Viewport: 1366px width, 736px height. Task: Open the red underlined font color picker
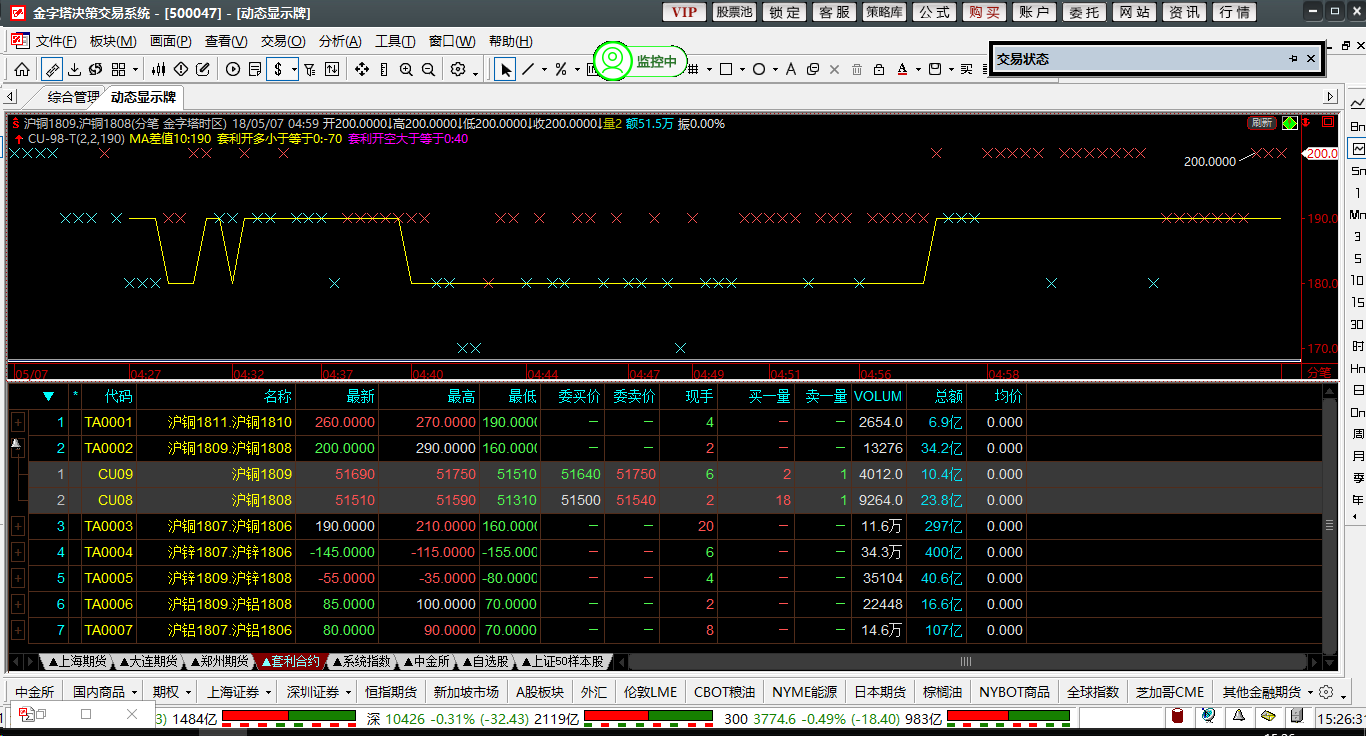[x=904, y=69]
